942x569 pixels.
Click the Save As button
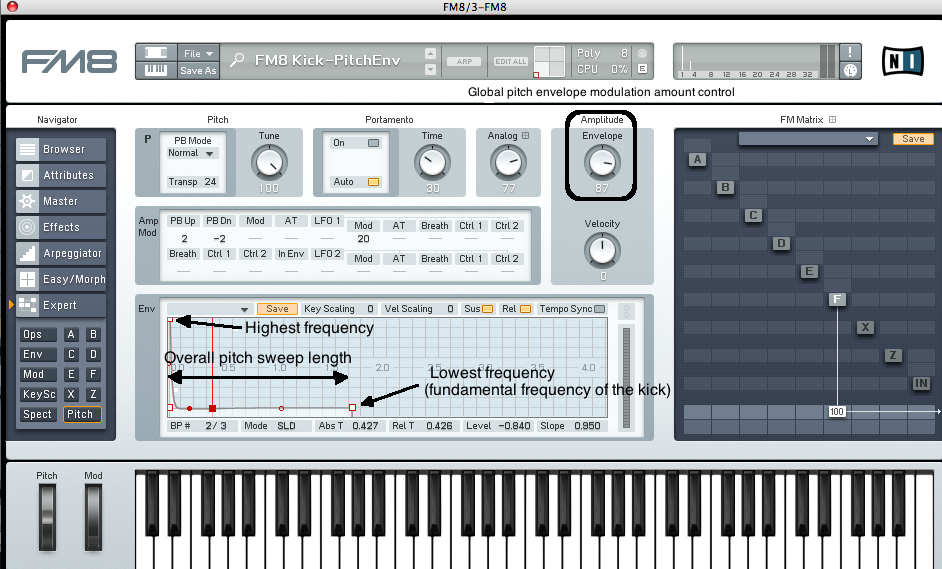coord(198,70)
